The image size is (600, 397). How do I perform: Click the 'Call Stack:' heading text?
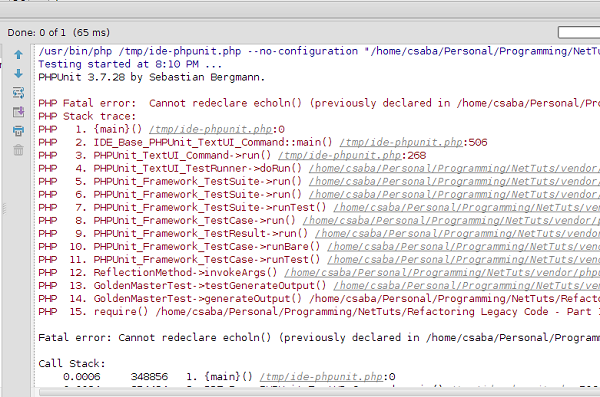point(72,364)
